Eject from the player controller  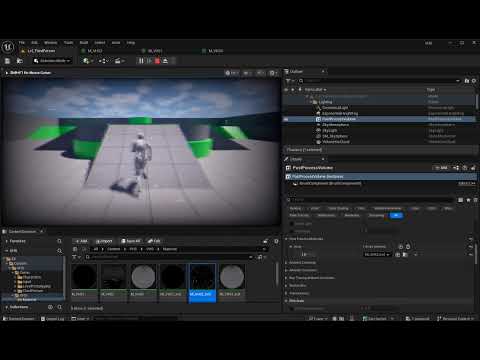pos(165,61)
